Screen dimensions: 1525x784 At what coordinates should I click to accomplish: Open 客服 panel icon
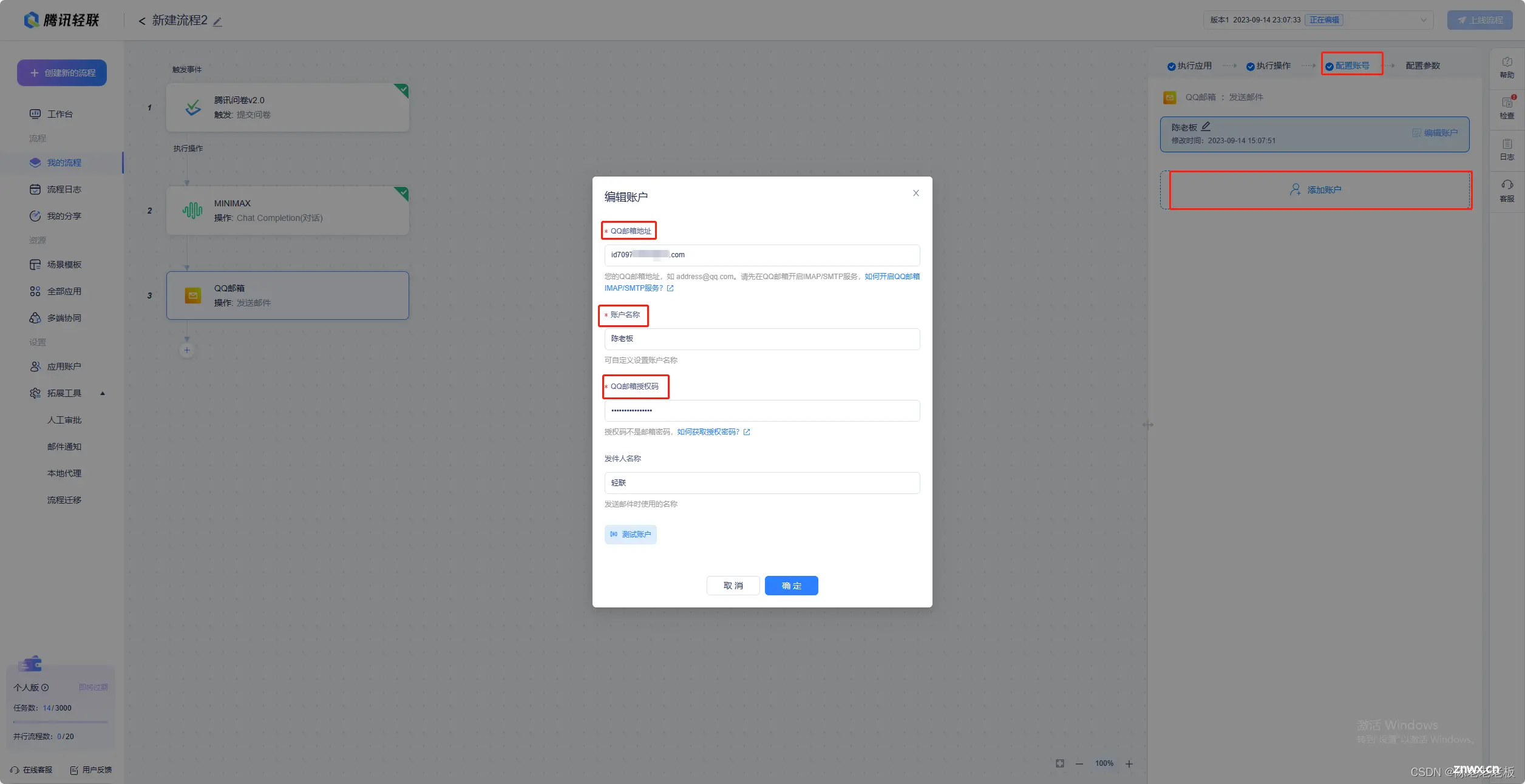pyautogui.click(x=1507, y=191)
